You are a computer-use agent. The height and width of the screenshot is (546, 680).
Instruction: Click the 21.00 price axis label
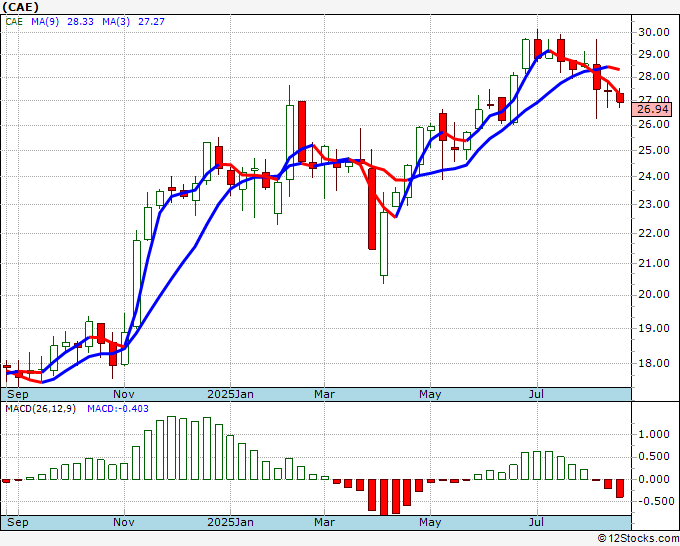654,263
